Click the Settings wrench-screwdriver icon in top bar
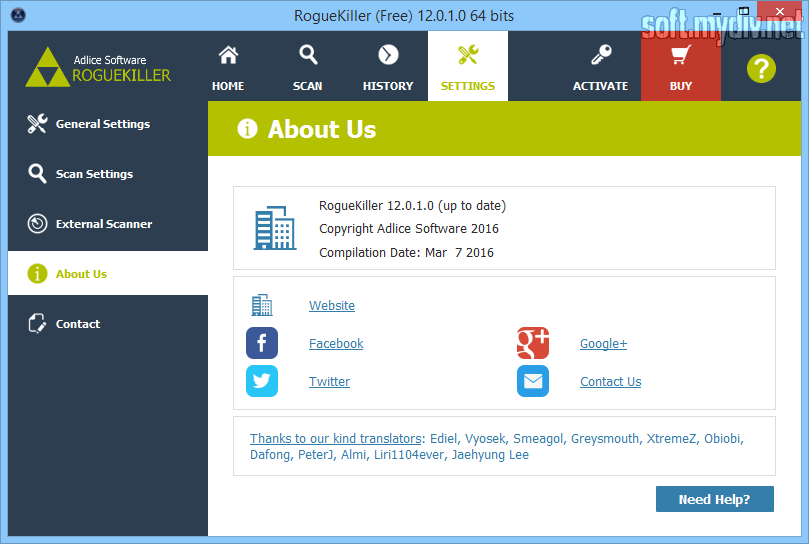Image resolution: width=809 pixels, height=544 pixels. tap(468, 55)
